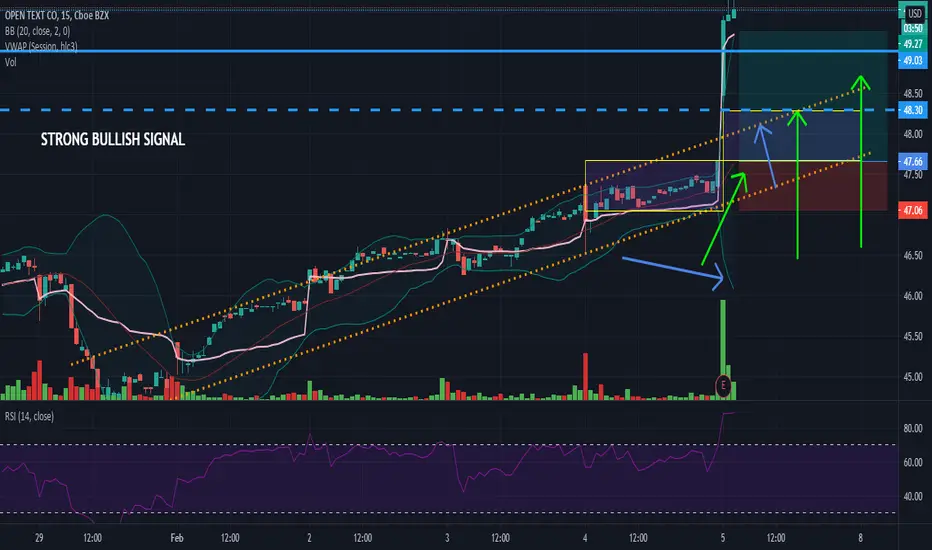
Task: Click the red 47.06 stop price label
Action: (x=912, y=210)
